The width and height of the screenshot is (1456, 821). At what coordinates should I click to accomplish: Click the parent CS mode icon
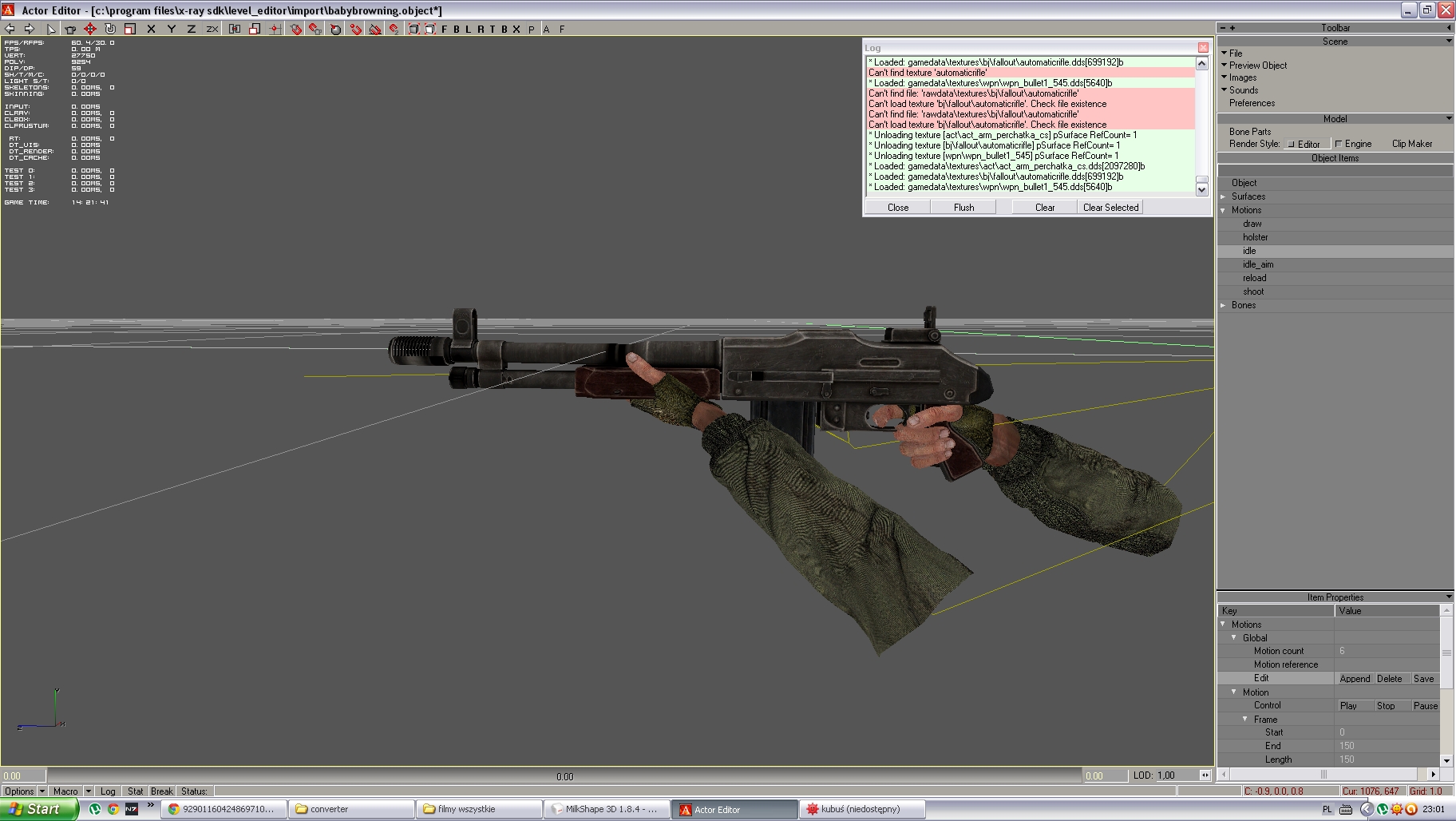click(235, 29)
